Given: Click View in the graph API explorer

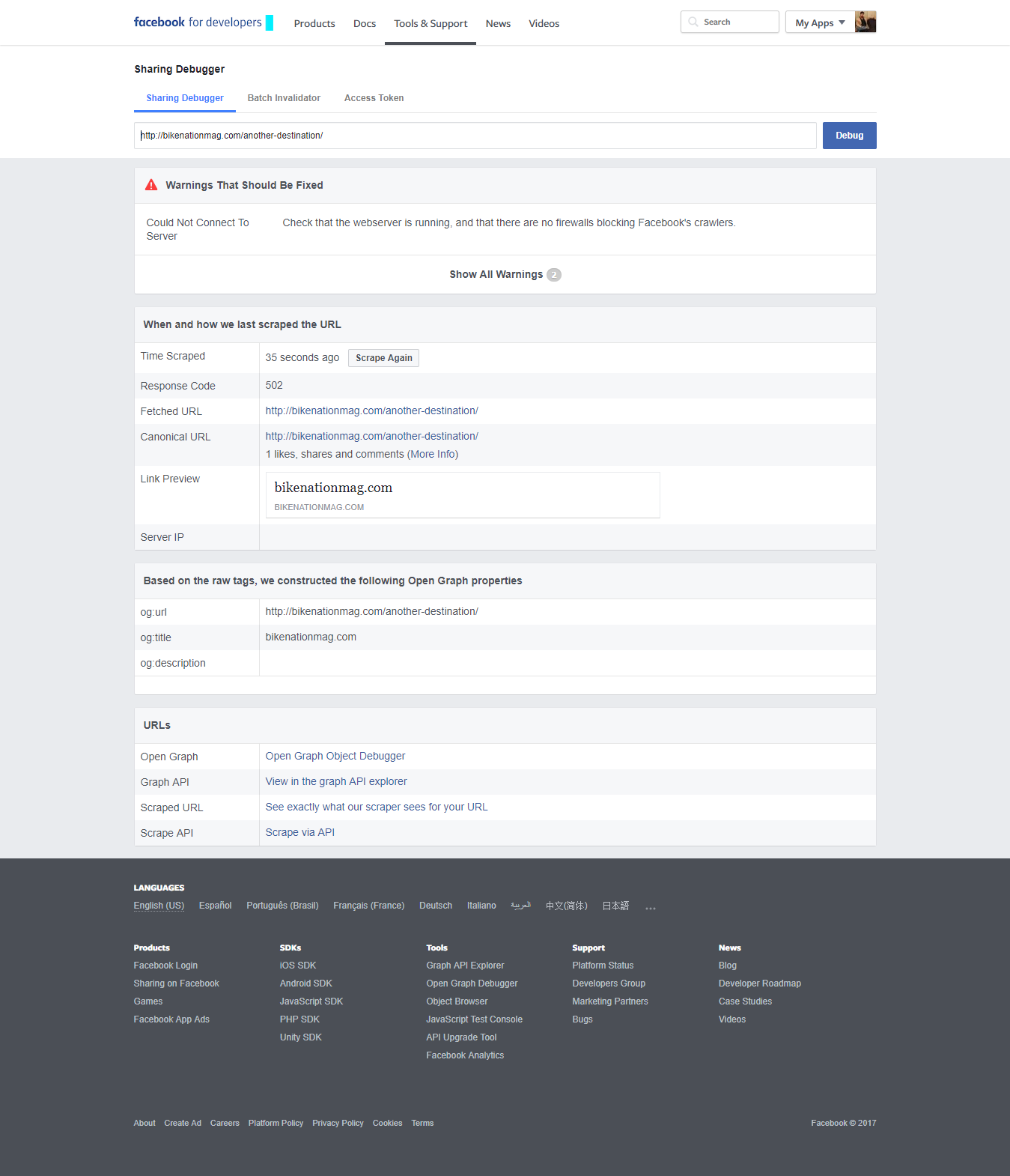Looking at the screenshot, I should (336, 782).
